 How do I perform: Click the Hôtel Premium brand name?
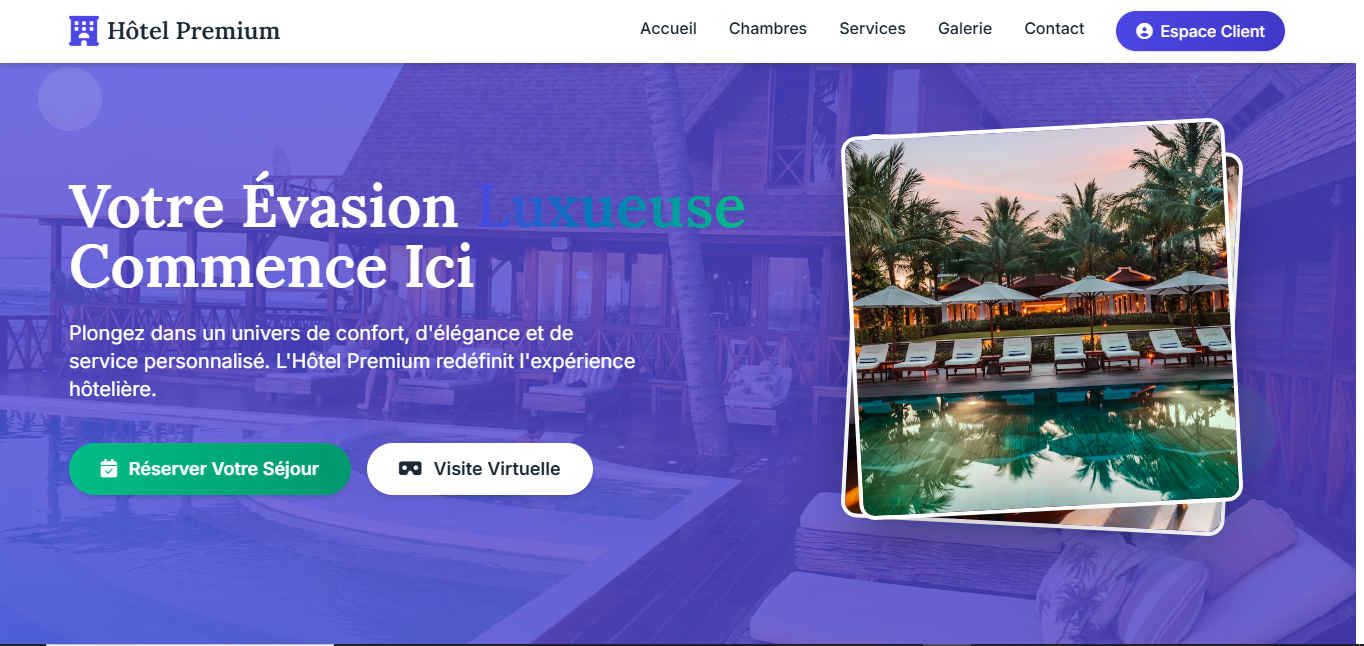pos(194,31)
